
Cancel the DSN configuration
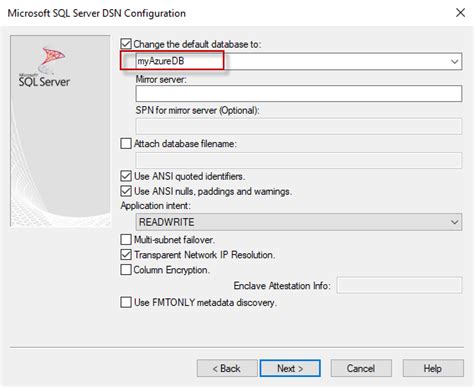(x=361, y=368)
